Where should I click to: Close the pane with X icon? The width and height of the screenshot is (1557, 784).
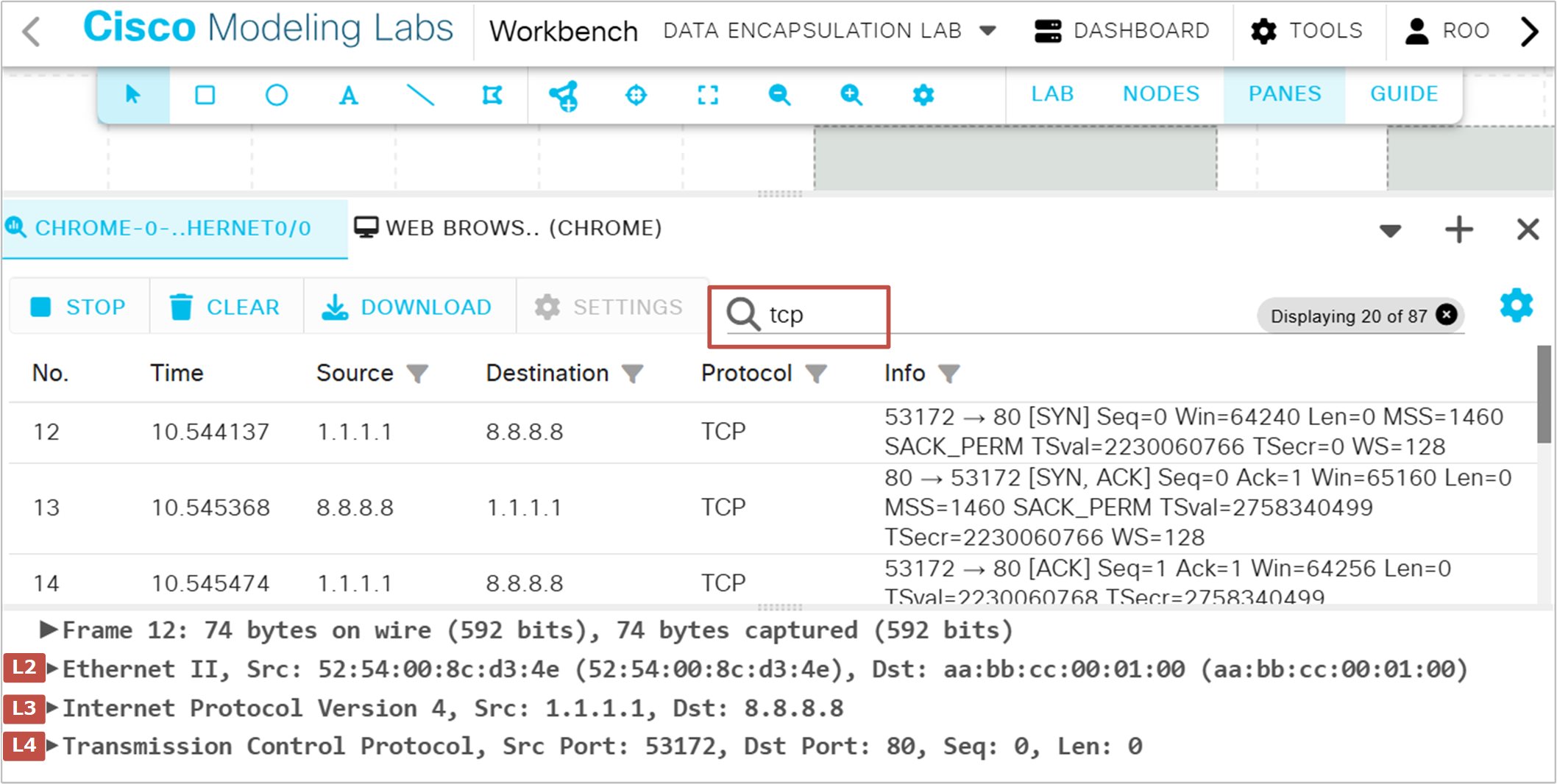1528,229
